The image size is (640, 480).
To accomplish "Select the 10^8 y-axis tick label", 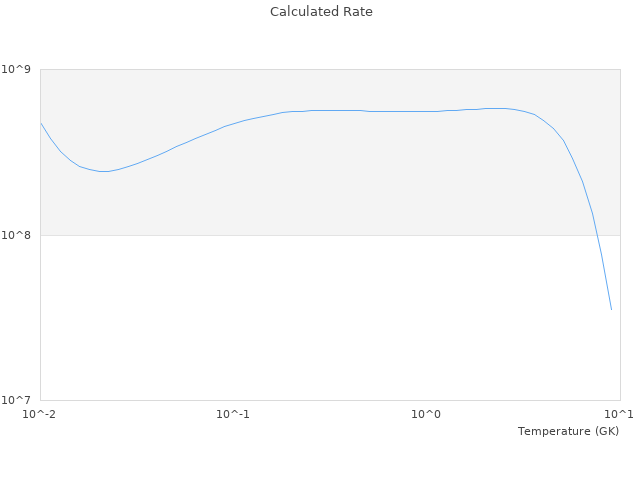I will [19, 236].
